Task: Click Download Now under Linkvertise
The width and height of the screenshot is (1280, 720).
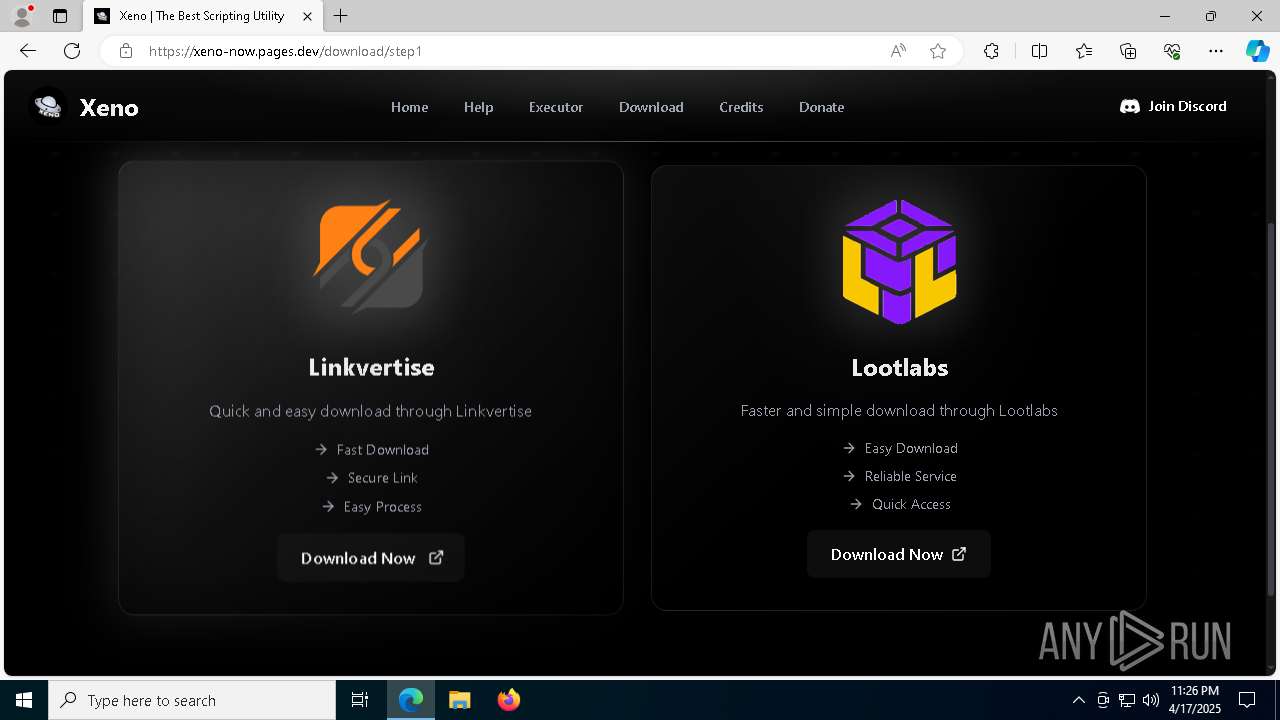Action: point(371,558)
